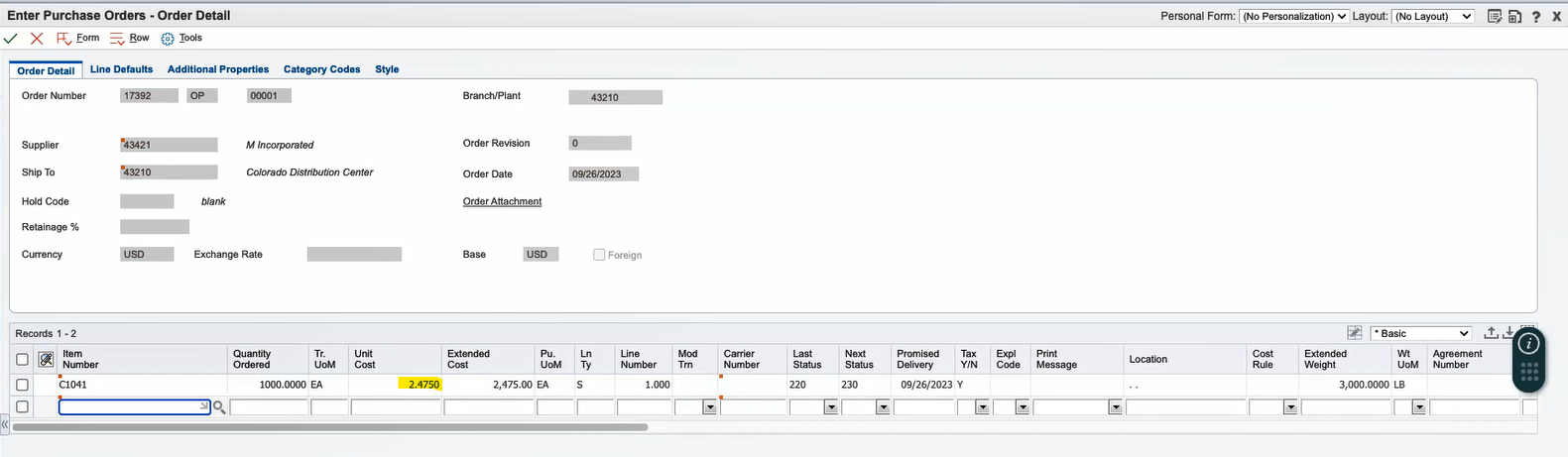Check the empty new row checkbox
This screenshot has width=1568, height=457.
pyautogui.click(x=22, y=407)
